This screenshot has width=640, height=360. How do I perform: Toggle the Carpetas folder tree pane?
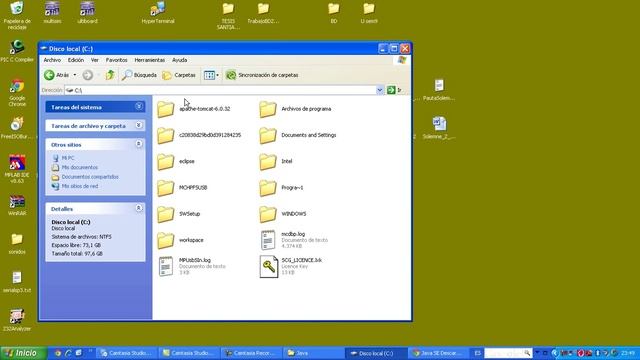click(x=179, y=75)
